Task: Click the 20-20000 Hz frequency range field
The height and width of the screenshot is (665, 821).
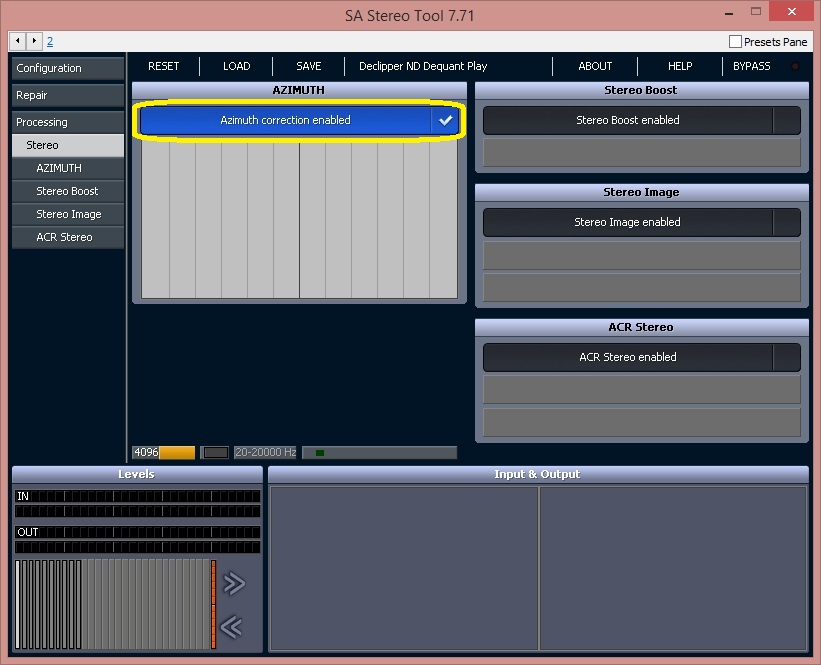Action: click(x=265, y=452)
